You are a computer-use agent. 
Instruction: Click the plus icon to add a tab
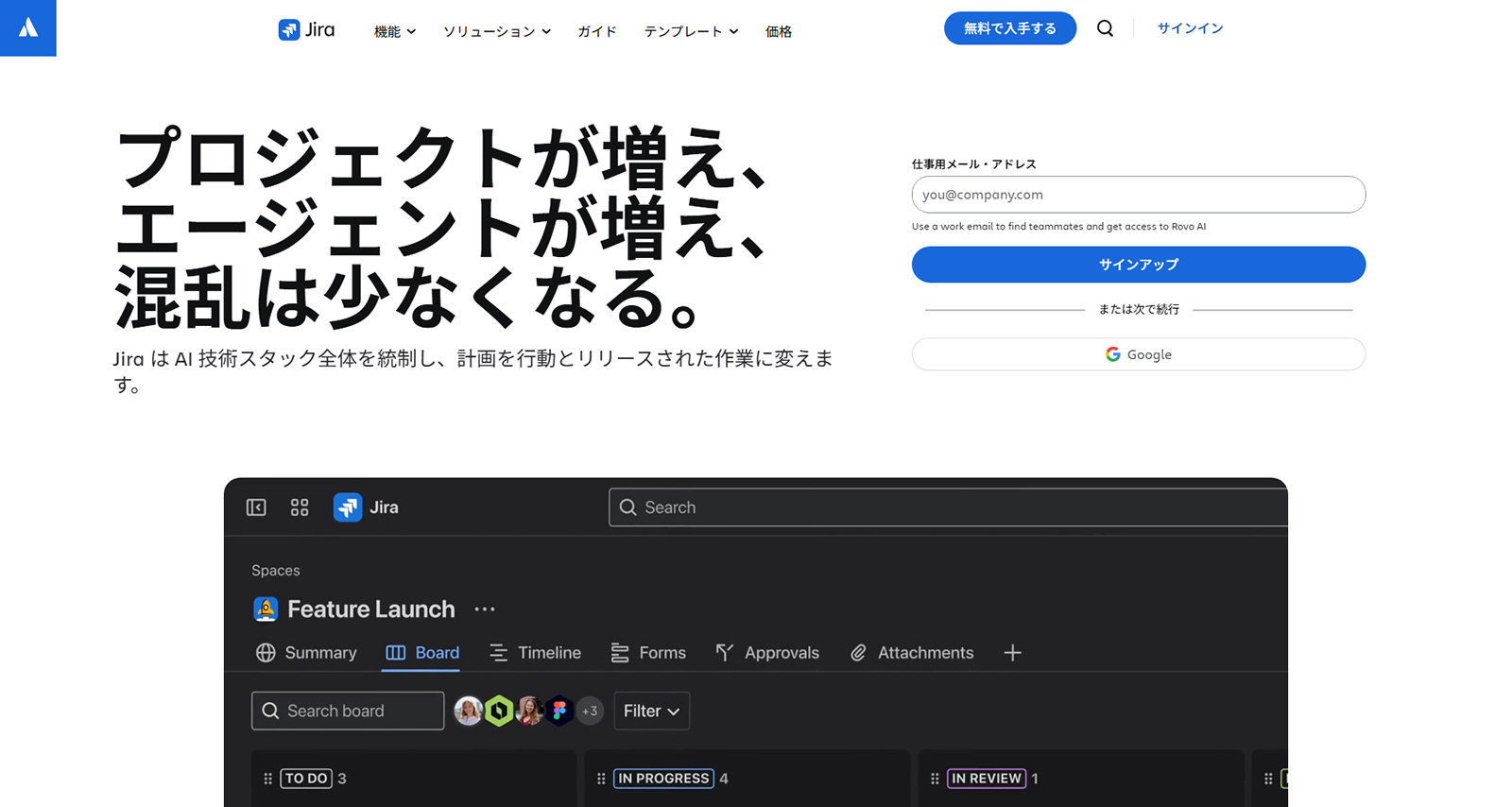coord(1012,653)
